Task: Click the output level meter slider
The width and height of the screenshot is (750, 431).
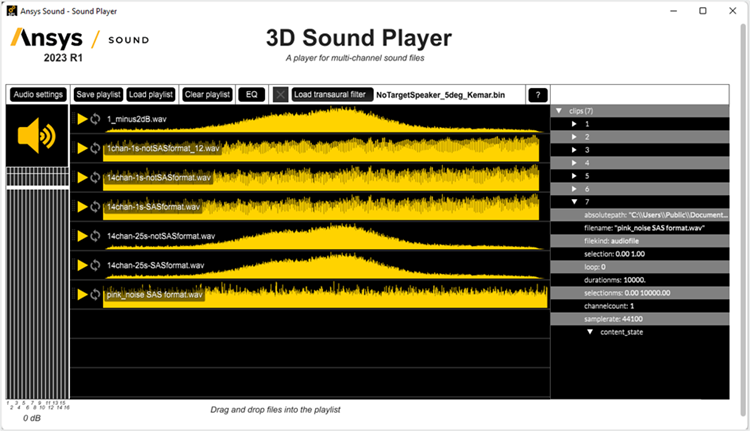Action: [x=37, y=188]
